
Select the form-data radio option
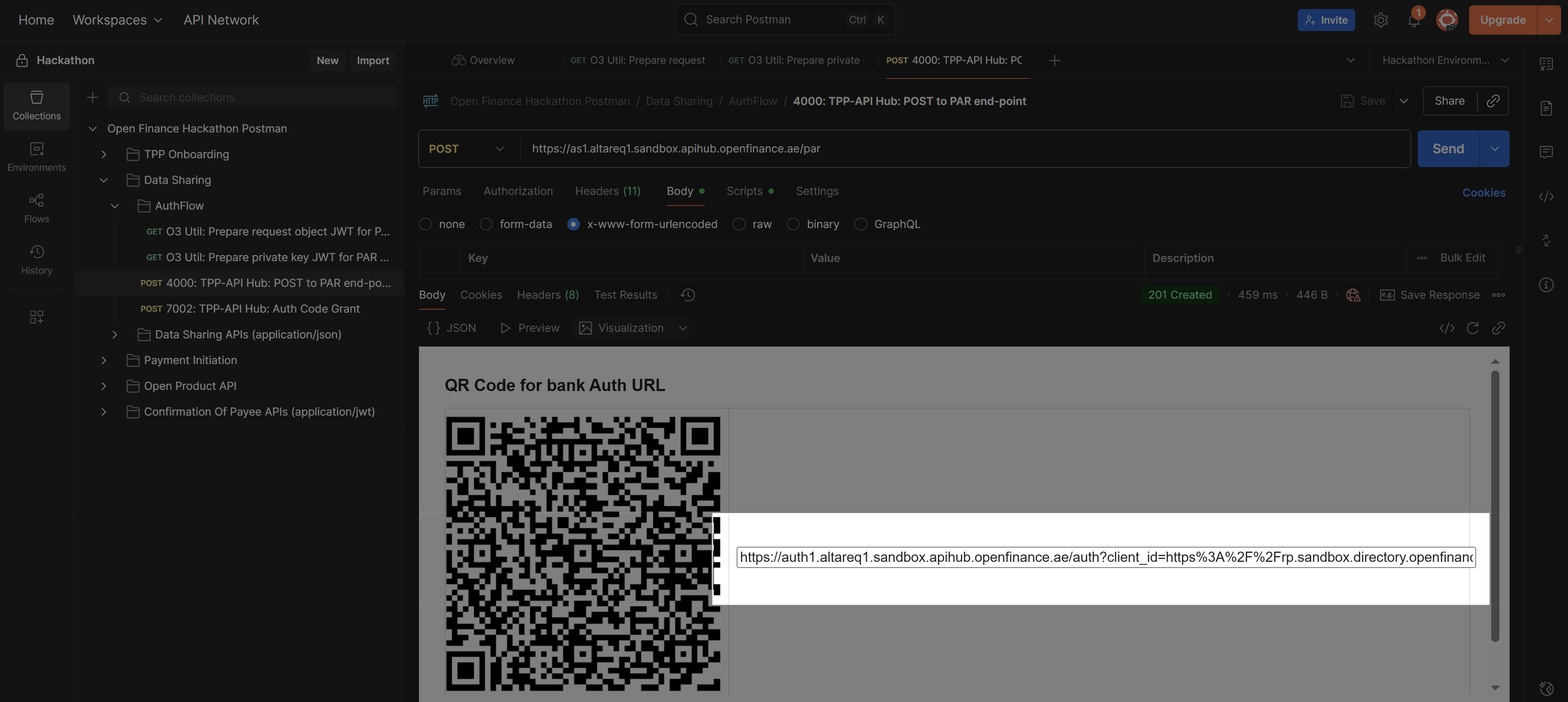click(486, 224)
